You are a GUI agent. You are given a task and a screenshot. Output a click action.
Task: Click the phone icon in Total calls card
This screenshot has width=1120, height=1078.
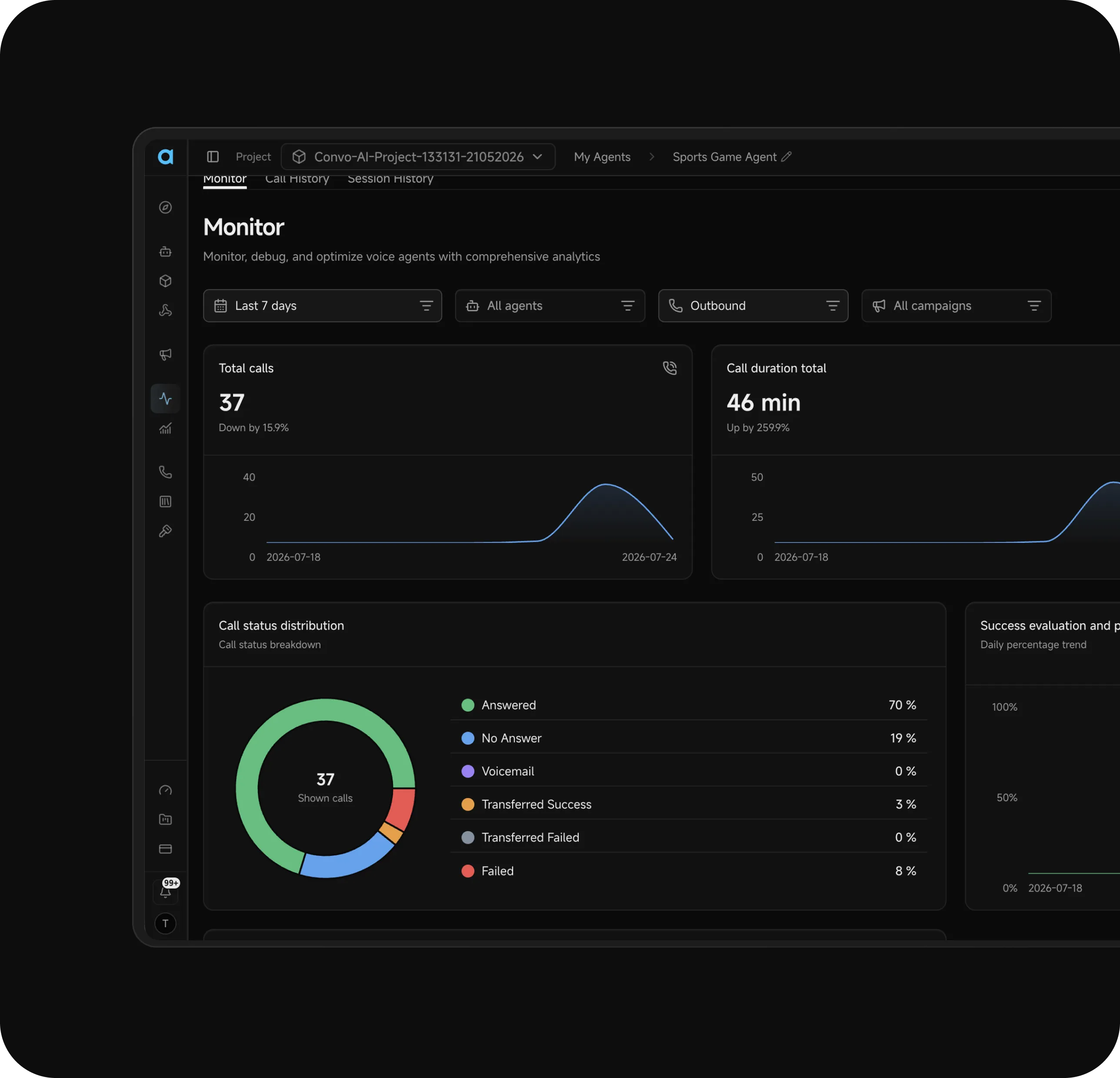pyautogui.click(x=670, y=368)
